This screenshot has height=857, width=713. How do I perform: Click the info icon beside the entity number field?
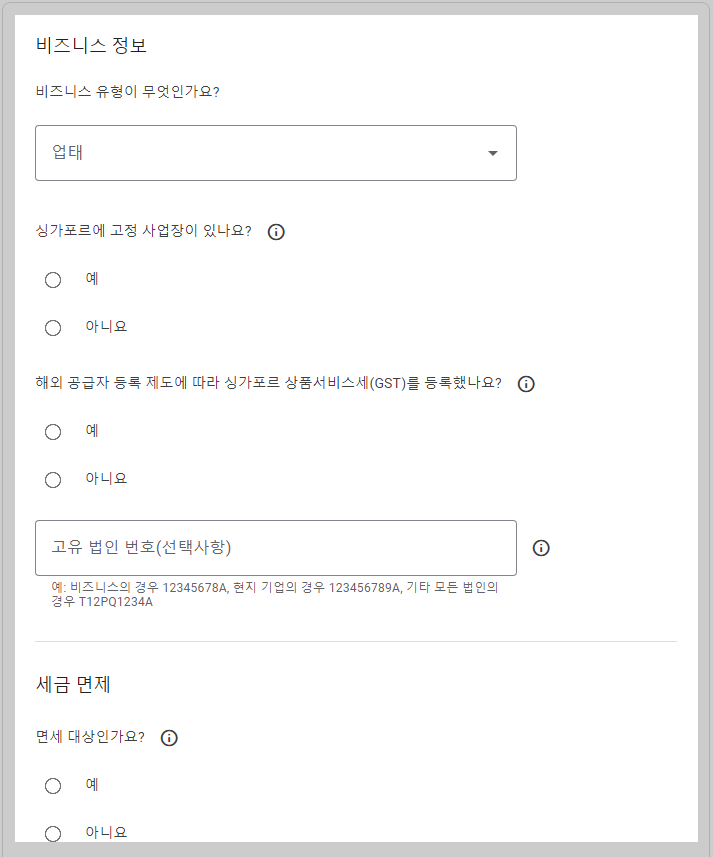click(542, 547)
